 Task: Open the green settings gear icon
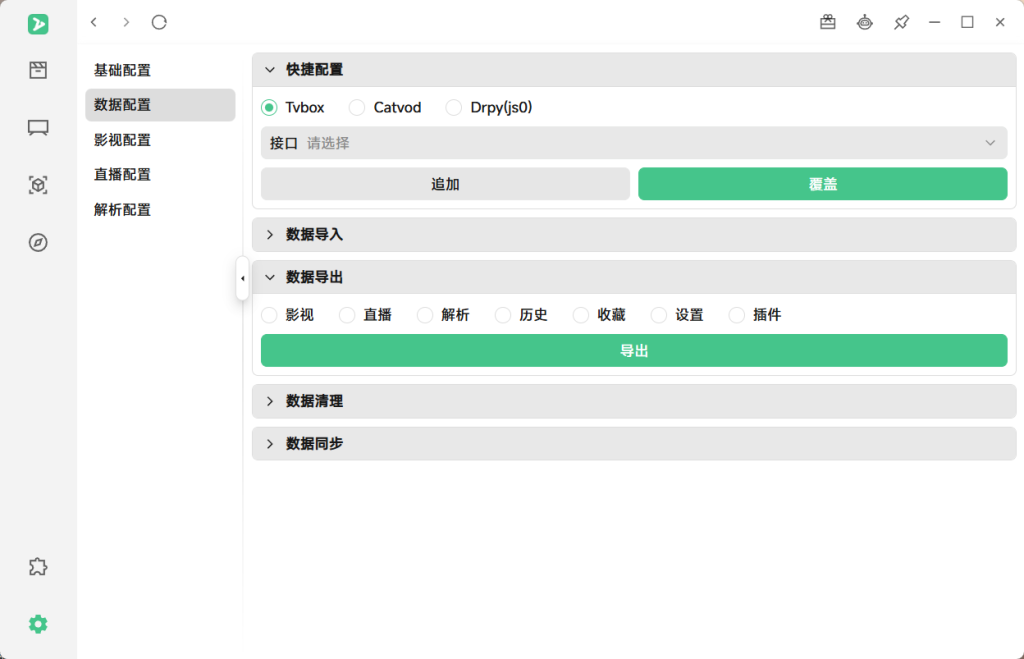pyautogui.click(x=38, y=624)
